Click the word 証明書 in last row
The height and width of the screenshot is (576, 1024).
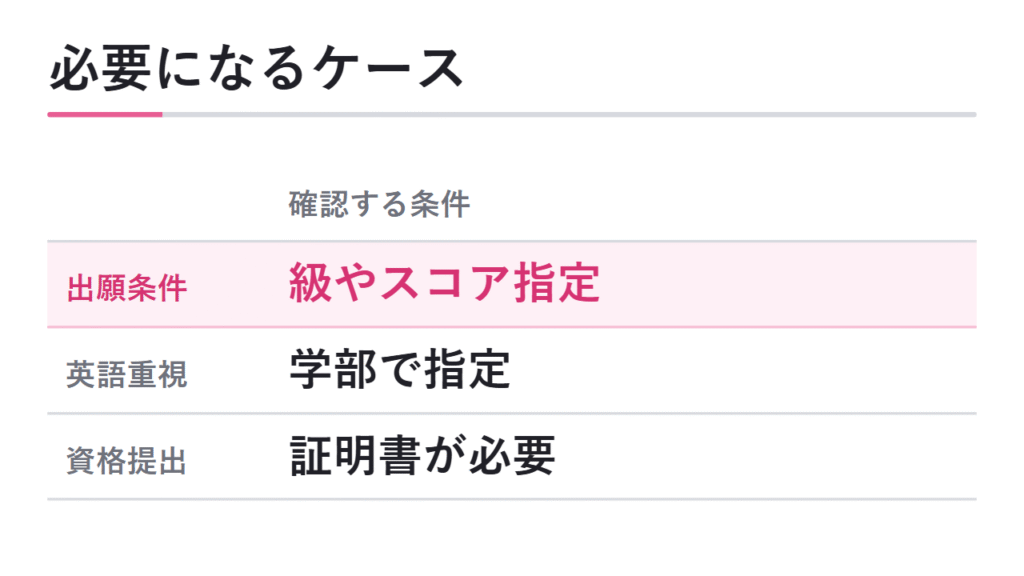point(355,456)
